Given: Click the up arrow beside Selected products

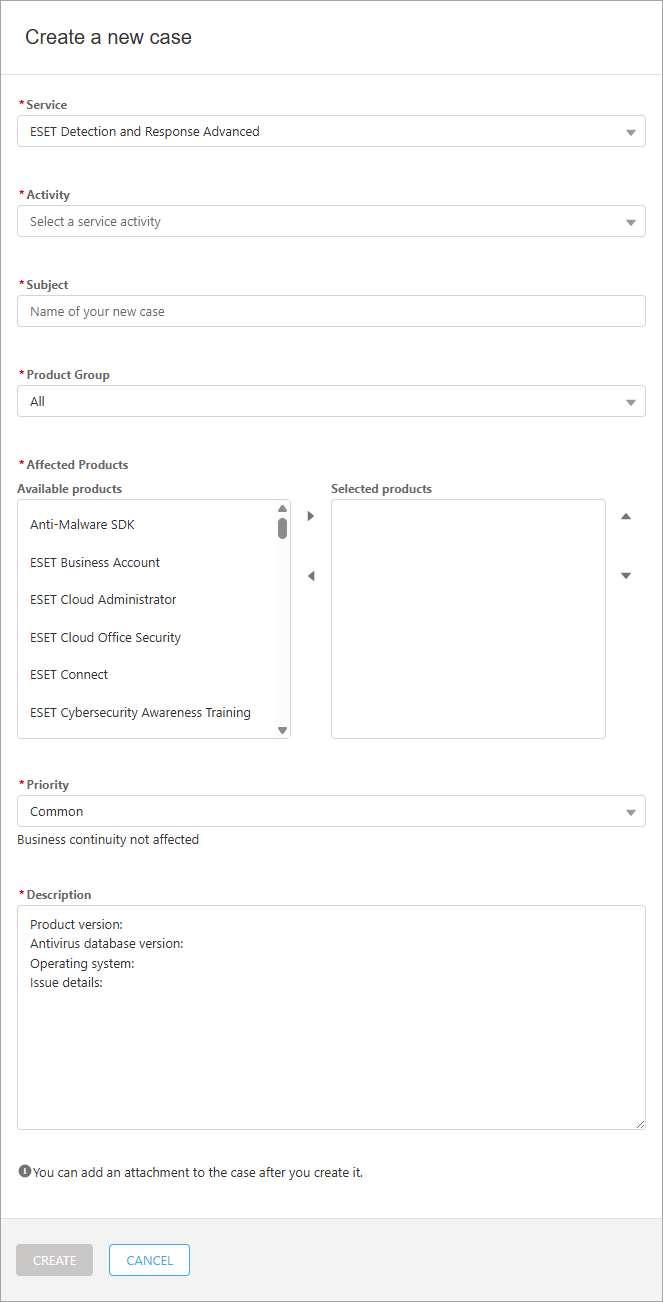Looking at the screenshot, I should pos(625,516).
